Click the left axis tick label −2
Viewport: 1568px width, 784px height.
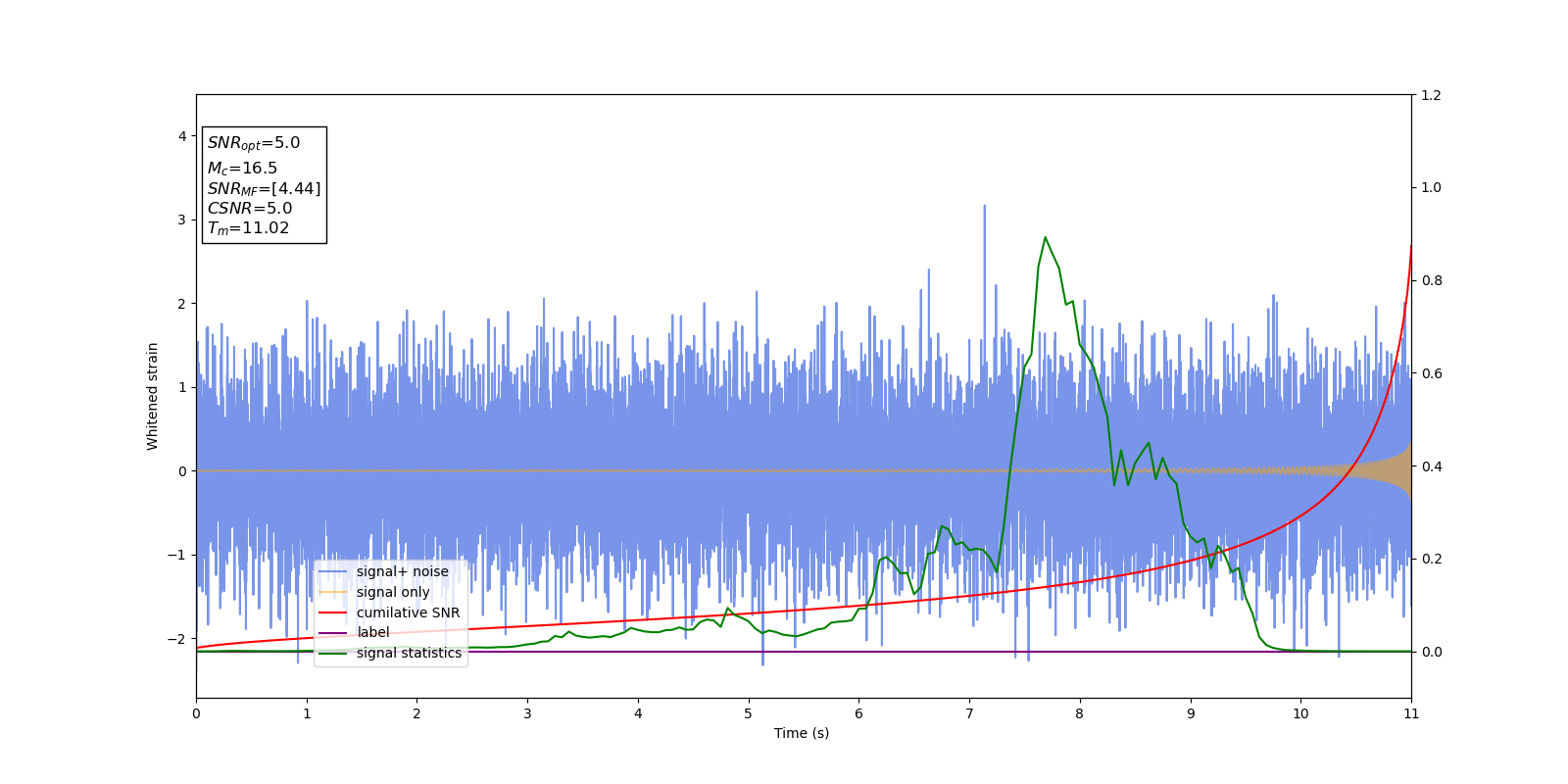click(178, 639)
